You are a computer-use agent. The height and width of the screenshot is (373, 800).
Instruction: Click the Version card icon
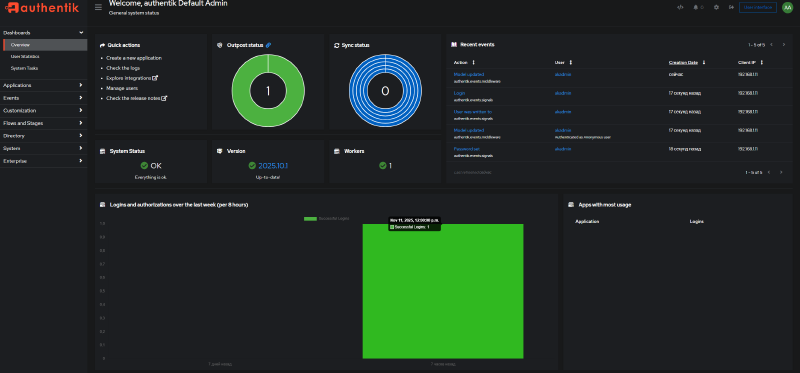tap(219, 152)
